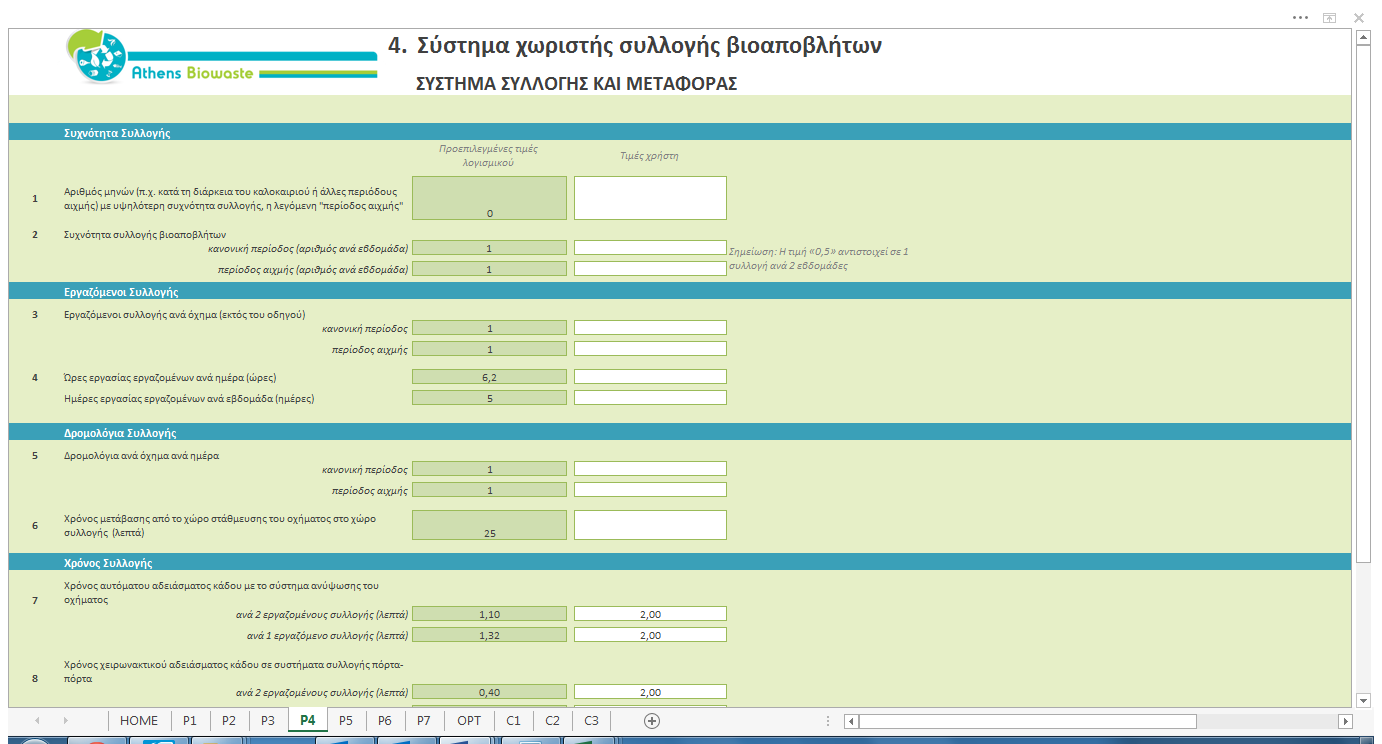The height and width of the screenshot is (744, 1382).
Task: Click default value cell showing 5
Action: tap(489, 398)
